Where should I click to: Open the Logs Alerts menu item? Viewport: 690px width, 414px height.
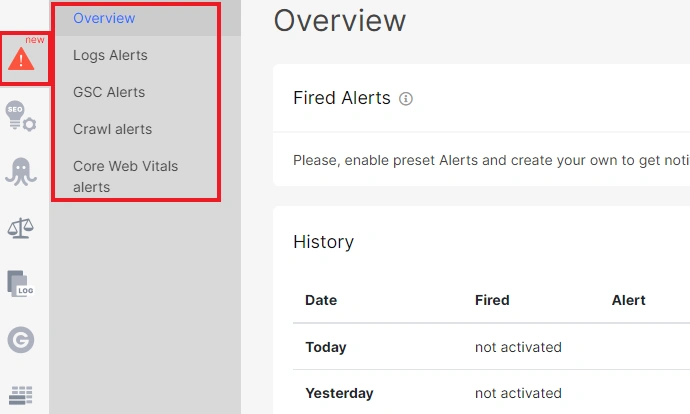point(110,55)
